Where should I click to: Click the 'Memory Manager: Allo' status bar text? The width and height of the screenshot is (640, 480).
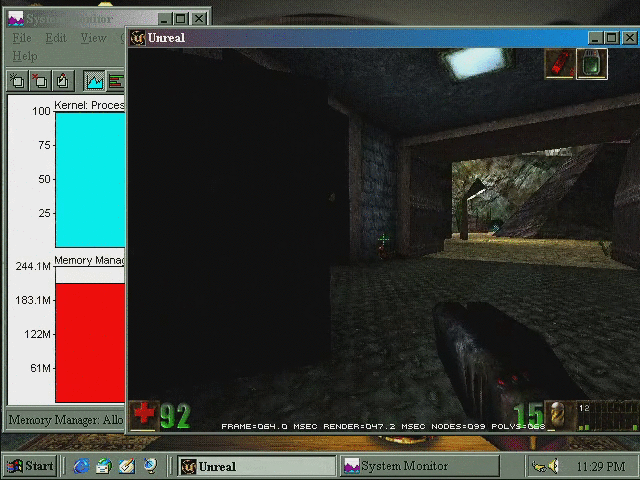click(x=66, y=420)
